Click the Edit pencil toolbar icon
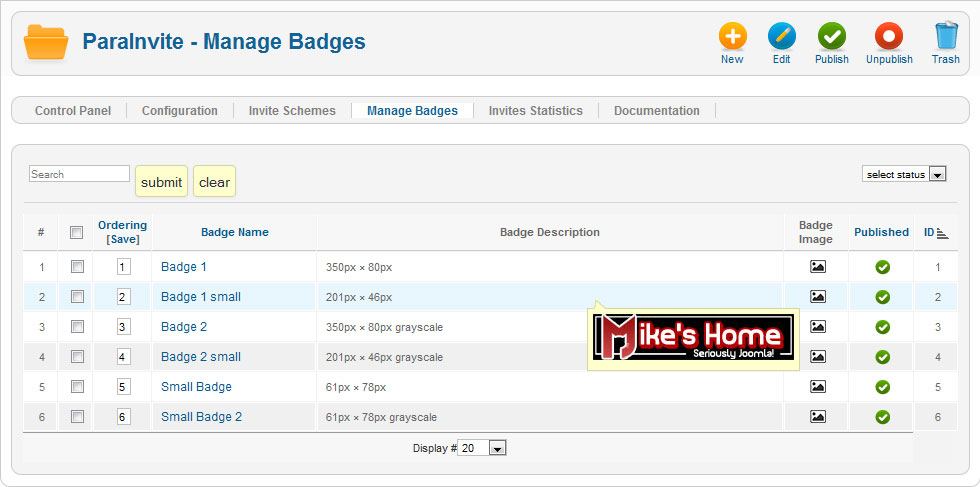Viewport: 980px width, 487px height. click(x=781, y=36)
